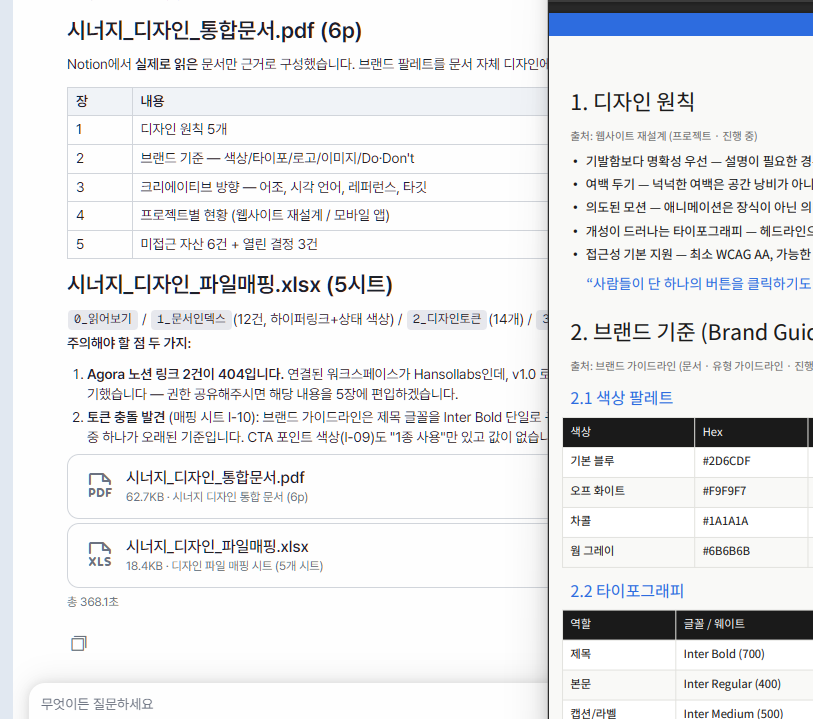Select the heading 시너지_디자인_통합문서.pdf (6p)

214,31
